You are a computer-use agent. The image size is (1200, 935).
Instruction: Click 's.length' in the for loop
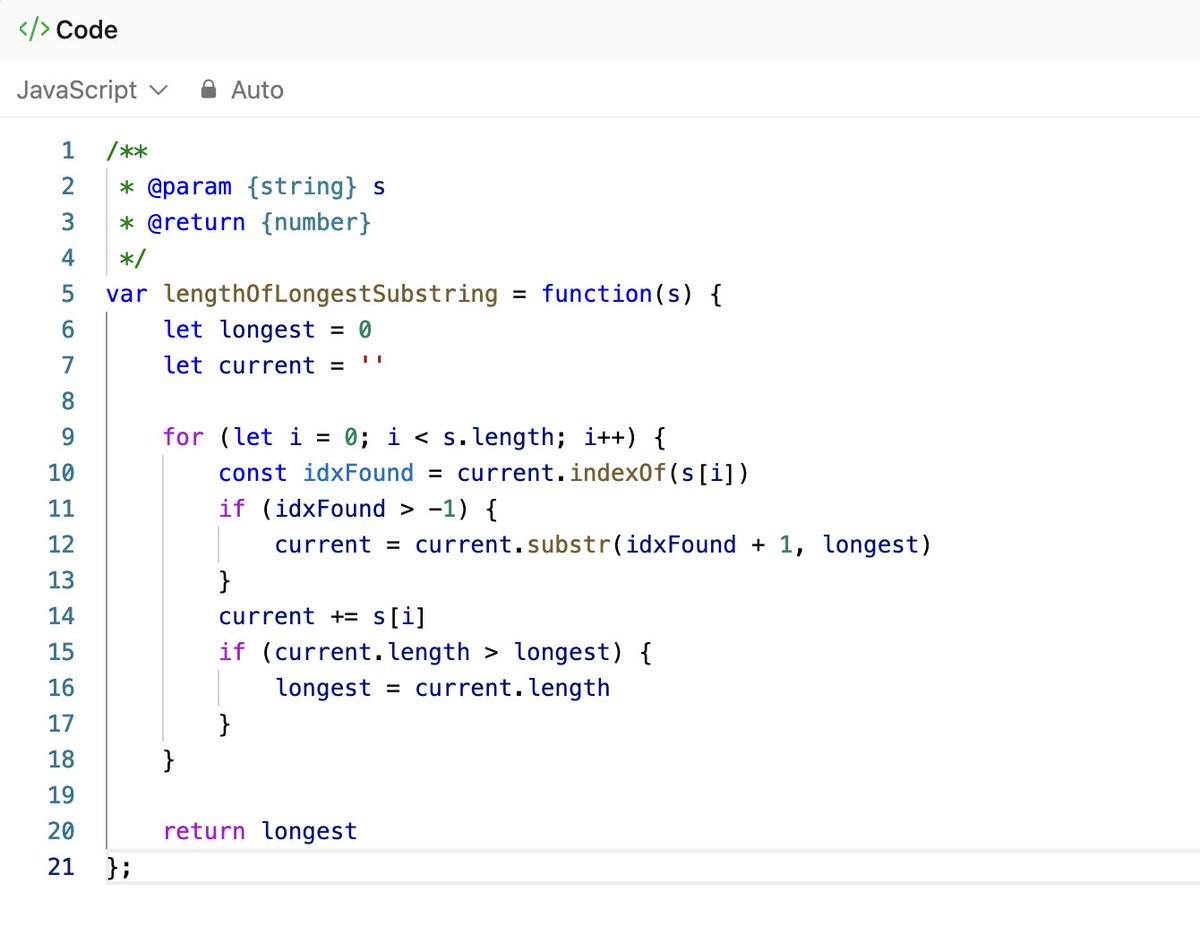498,437
